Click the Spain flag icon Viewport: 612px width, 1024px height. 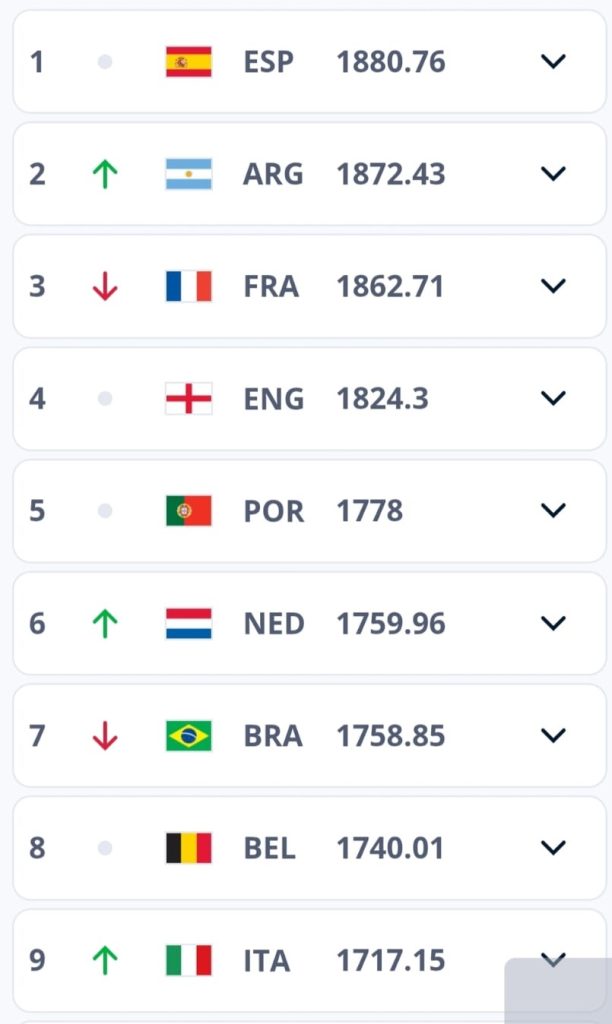(188, 62)
